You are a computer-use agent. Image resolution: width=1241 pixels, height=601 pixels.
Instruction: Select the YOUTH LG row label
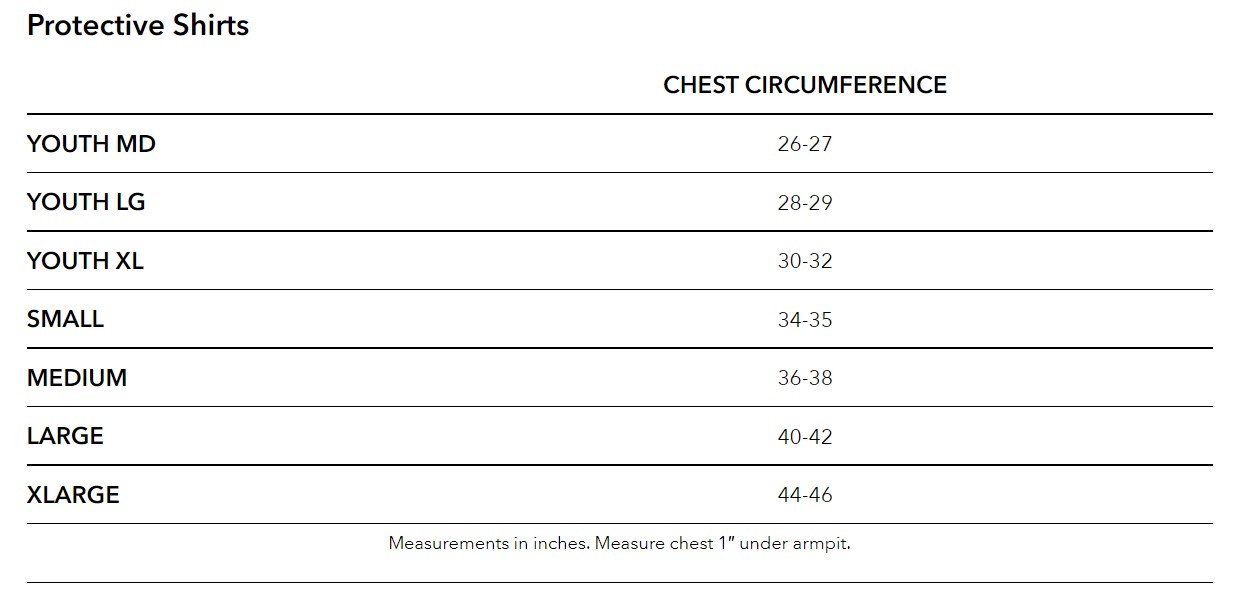tap(86, 202)
